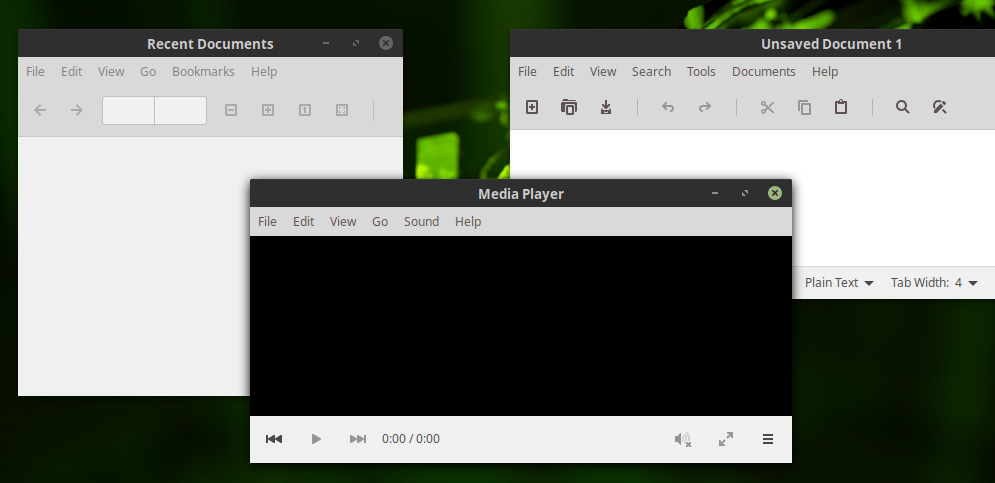
Task: Click the Copy icon in editor toolbar
Action: [804, 107]
